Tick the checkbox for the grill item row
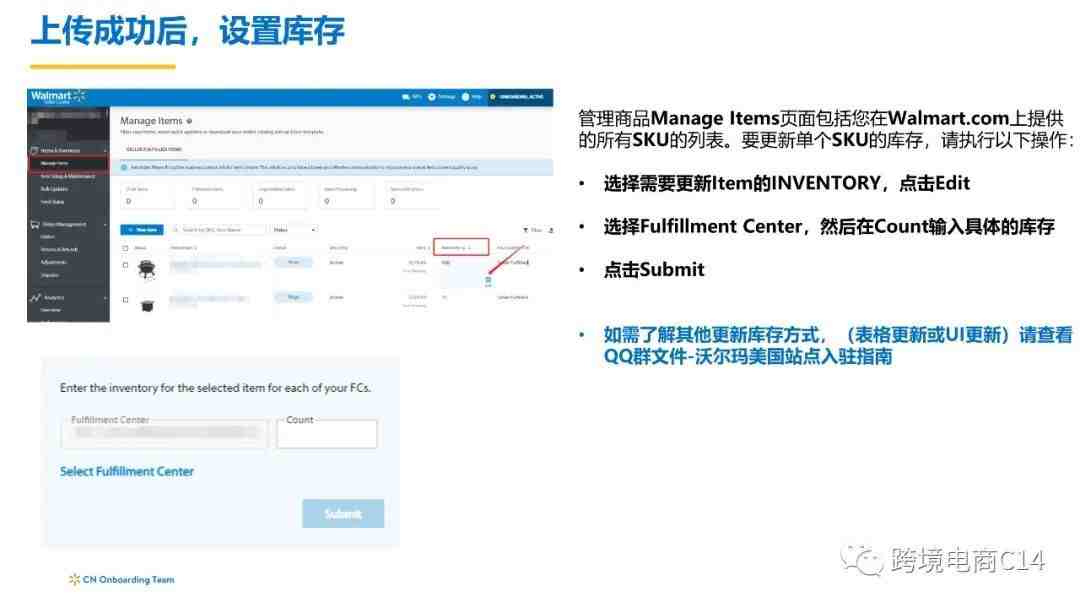The width and height of the screenshot is (1080, 608). coord(125,265)
